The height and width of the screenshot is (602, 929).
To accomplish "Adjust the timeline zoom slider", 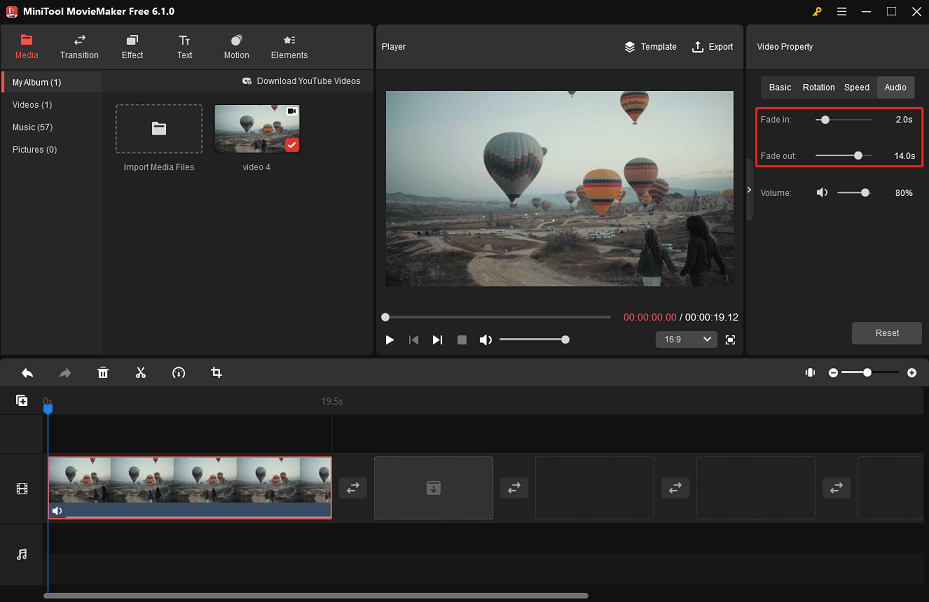I will coord(872,373).
